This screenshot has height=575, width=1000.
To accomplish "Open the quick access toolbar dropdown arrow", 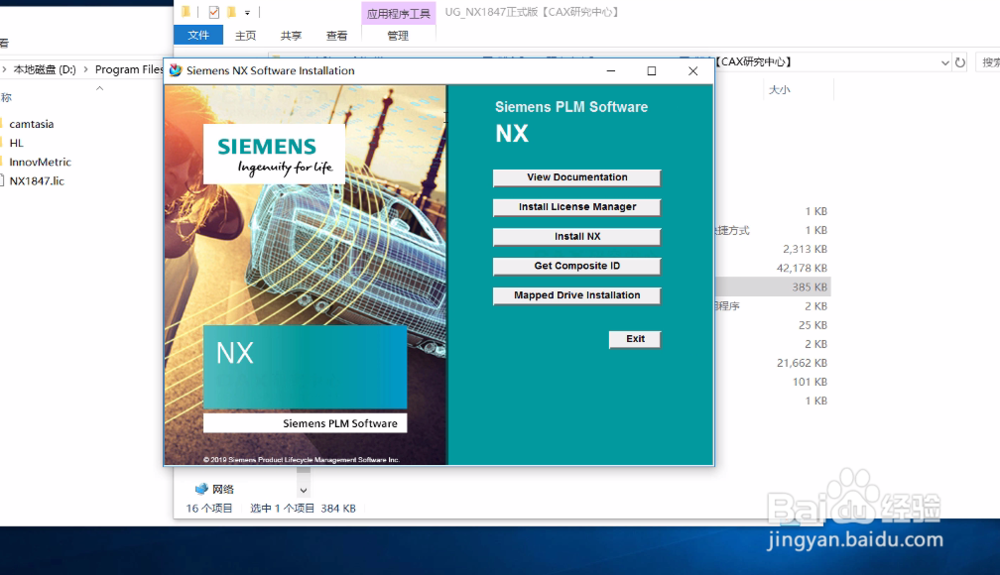I will [x=247, y=13].
